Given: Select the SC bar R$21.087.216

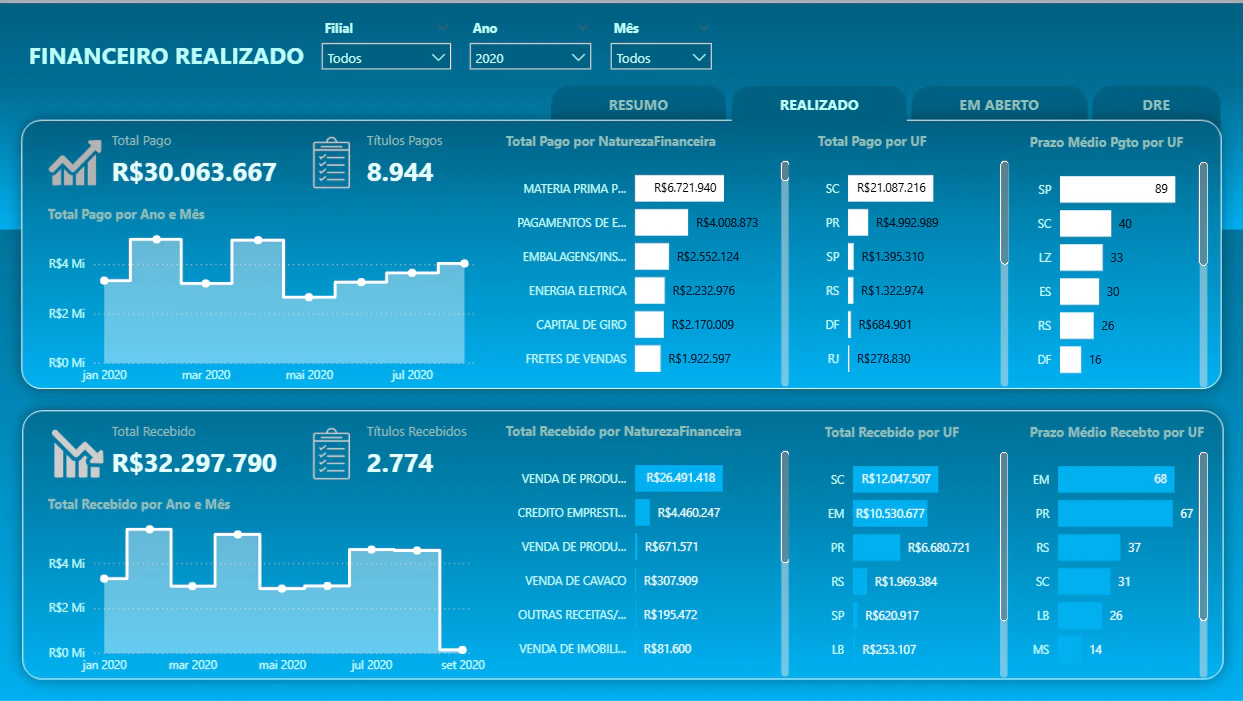Looking at the screenshot, I should (x=890, y=188).
